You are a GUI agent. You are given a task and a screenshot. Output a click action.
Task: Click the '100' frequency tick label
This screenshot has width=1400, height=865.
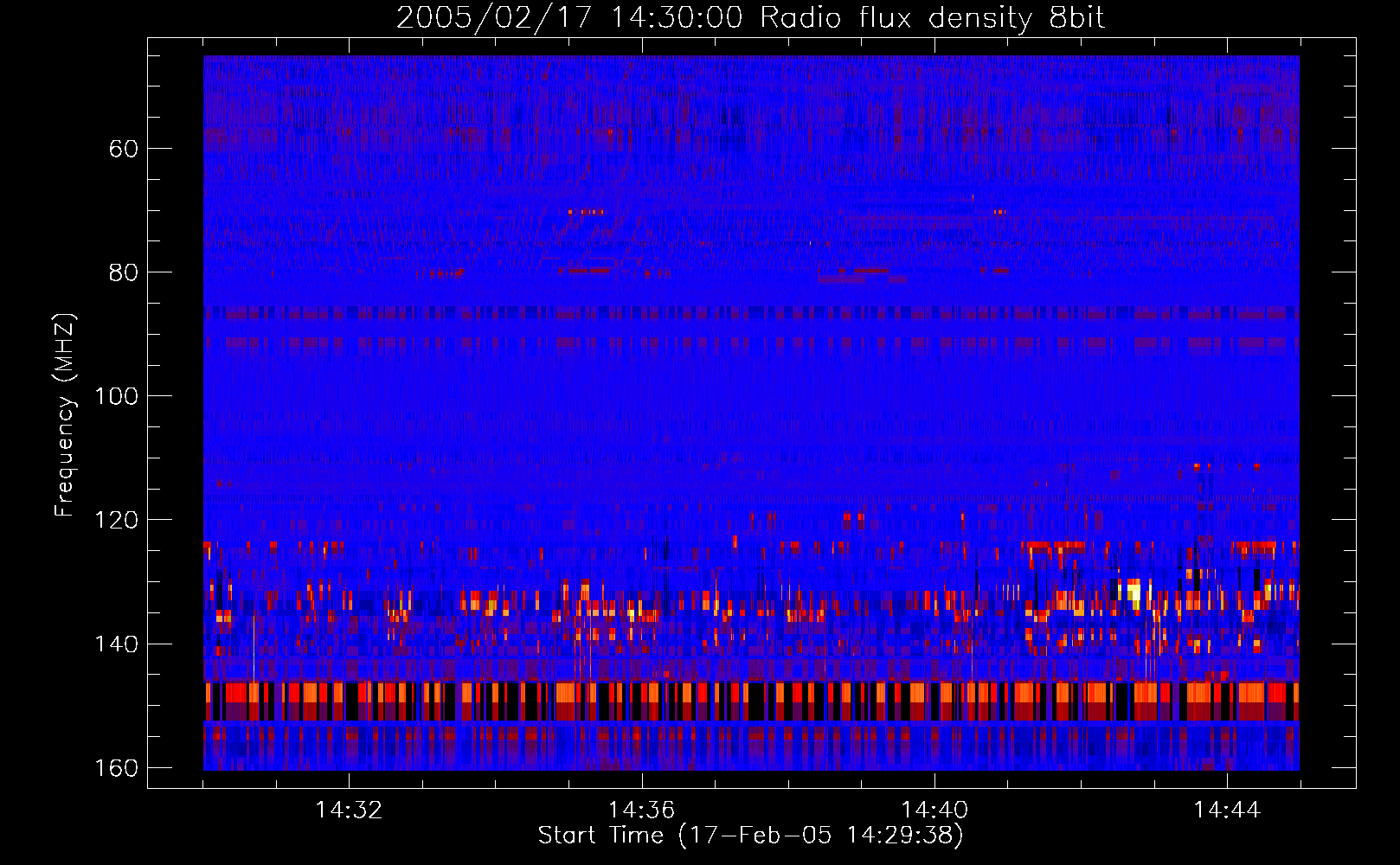click(x=116, y=396)
